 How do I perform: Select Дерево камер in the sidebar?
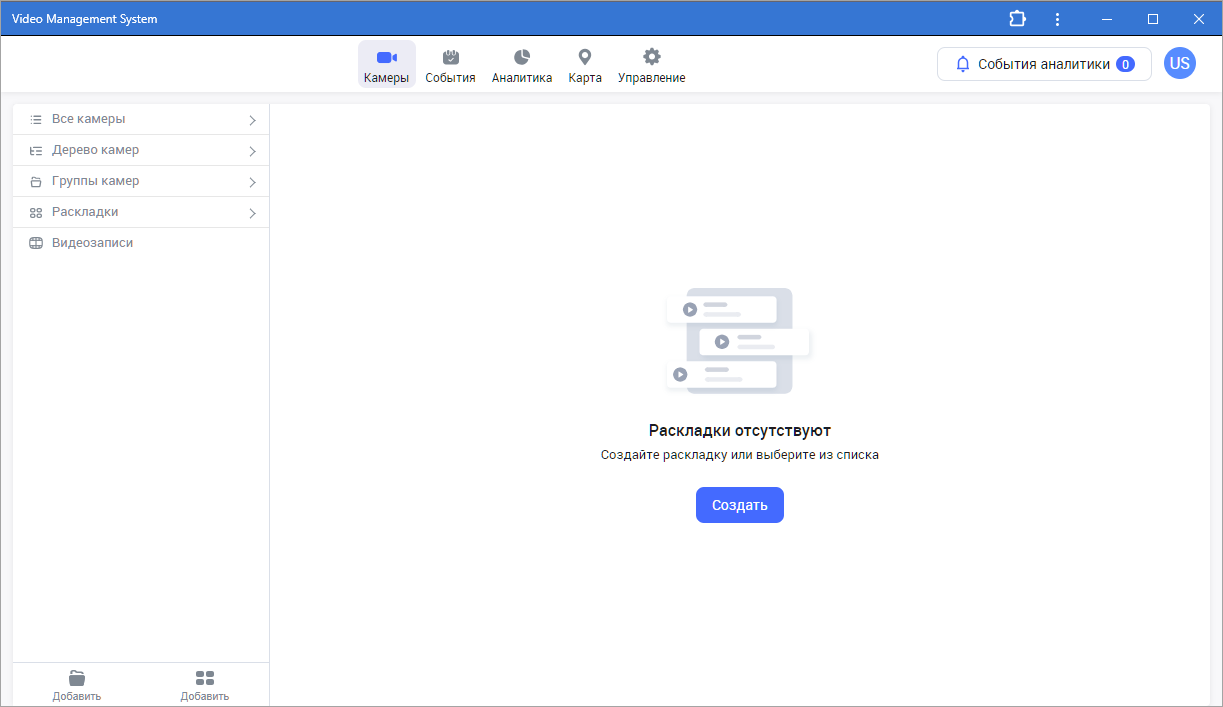tap(95, 150)
